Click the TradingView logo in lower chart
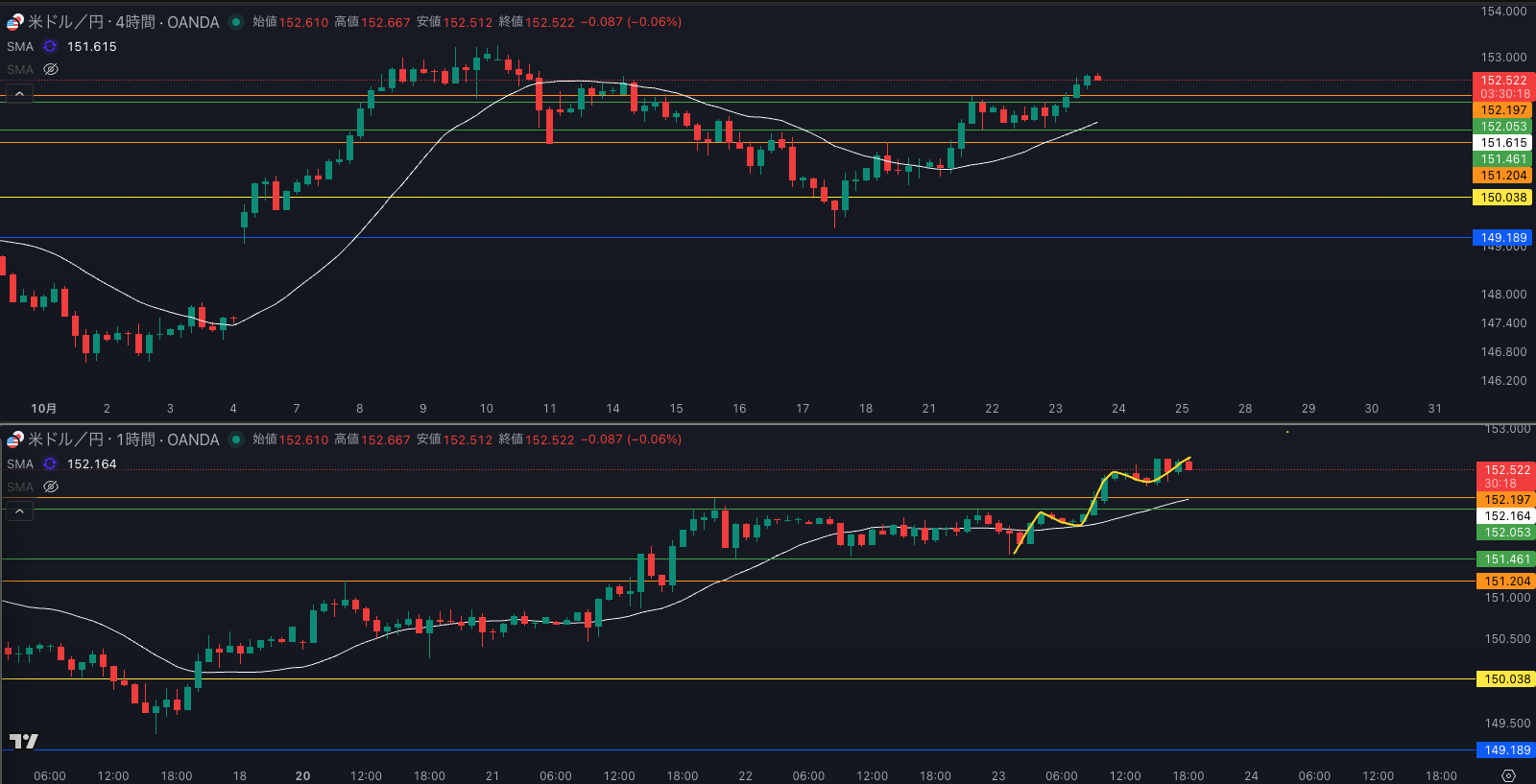 coord(23,741)
